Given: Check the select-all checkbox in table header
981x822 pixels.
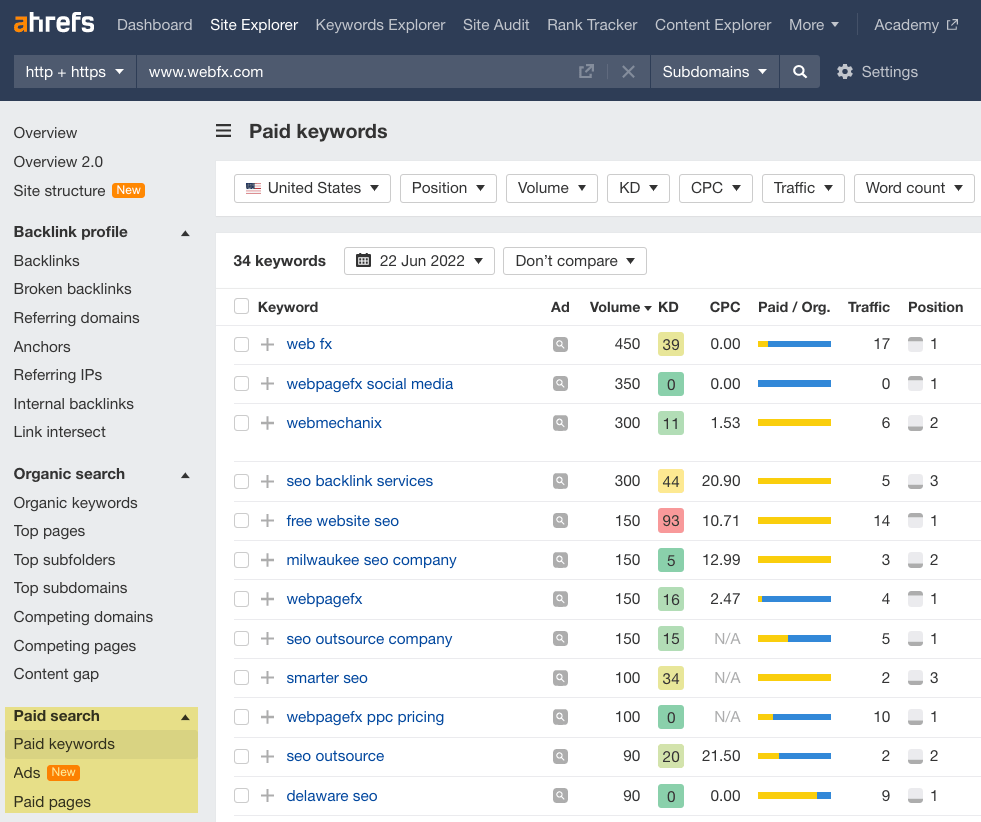Looking at the screenshot, I should (241, 307).
